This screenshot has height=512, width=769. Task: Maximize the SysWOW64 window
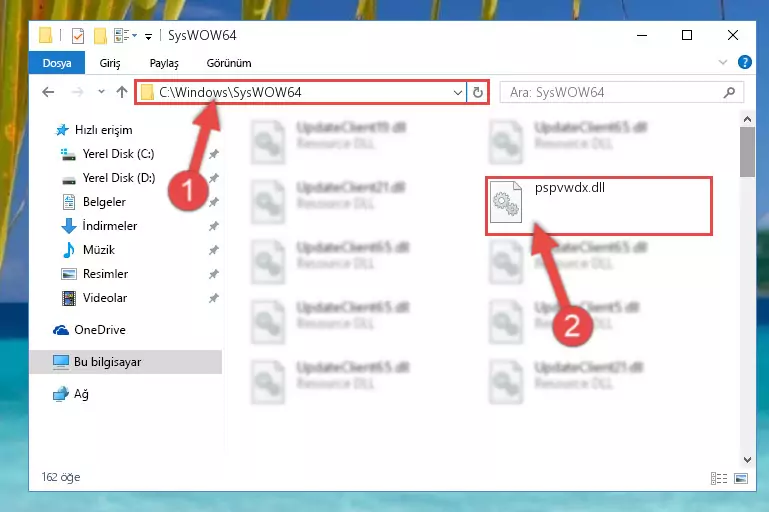(x=687, y=35)
